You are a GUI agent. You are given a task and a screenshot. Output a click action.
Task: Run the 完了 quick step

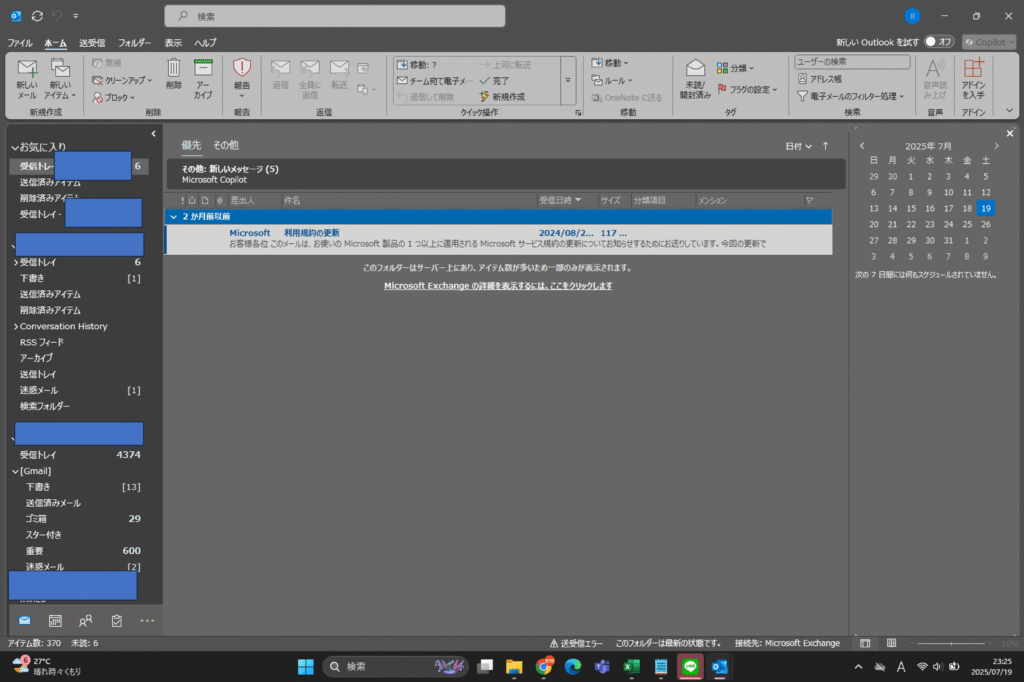[494, 80]
